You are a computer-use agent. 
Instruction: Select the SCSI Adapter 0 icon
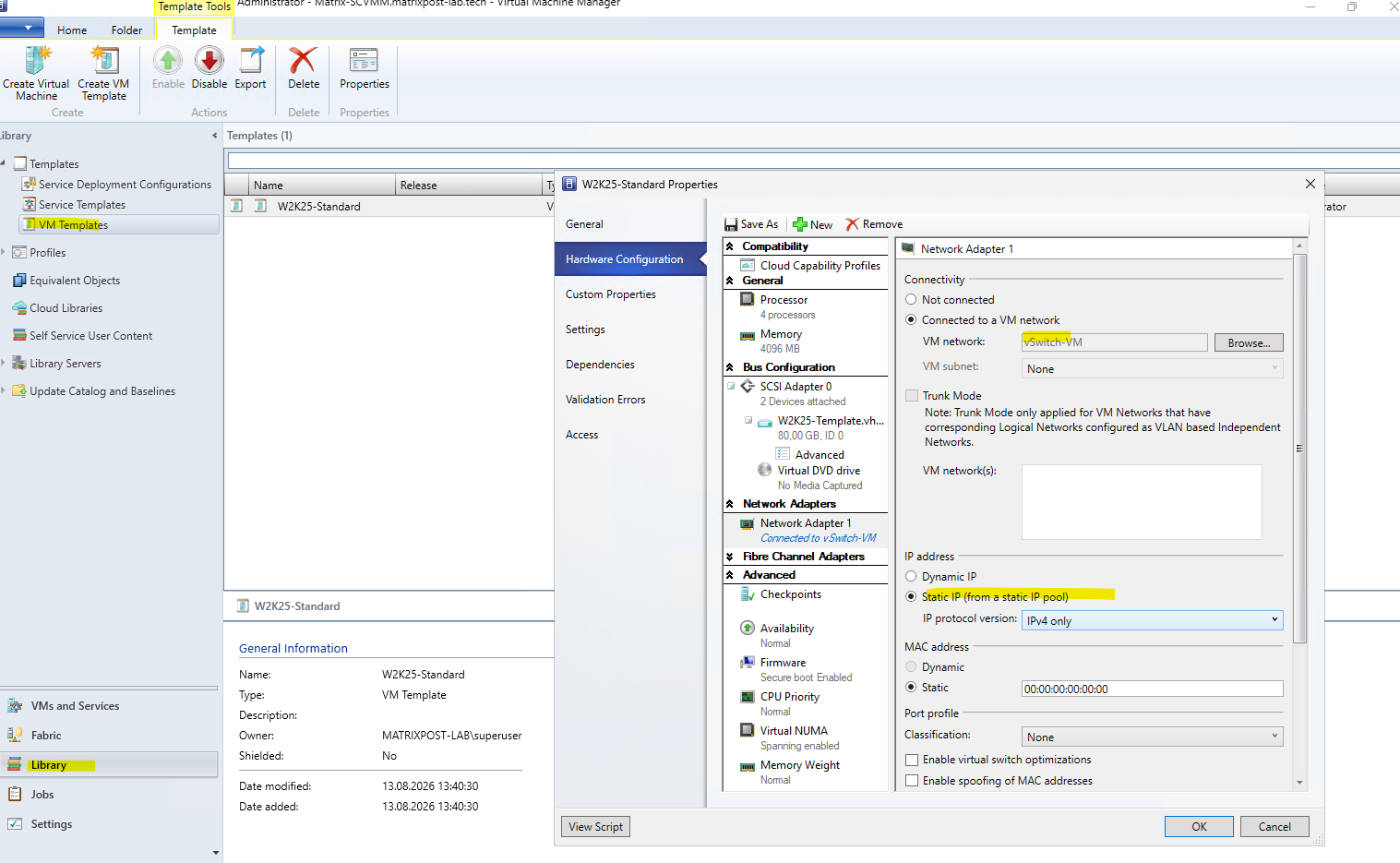[748, 387]
